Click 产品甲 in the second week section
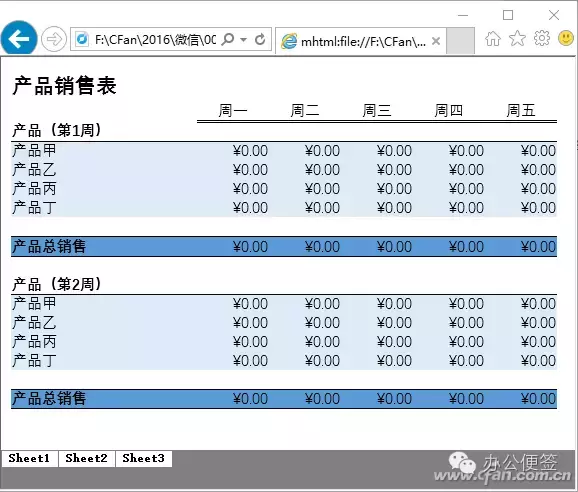The image size is (578, 492). [x=34, y=304]
